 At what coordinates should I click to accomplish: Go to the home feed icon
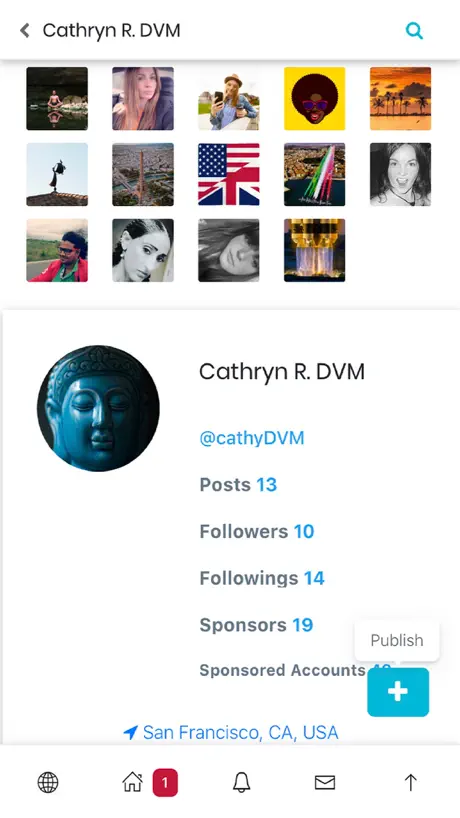[x=132, y=783]
